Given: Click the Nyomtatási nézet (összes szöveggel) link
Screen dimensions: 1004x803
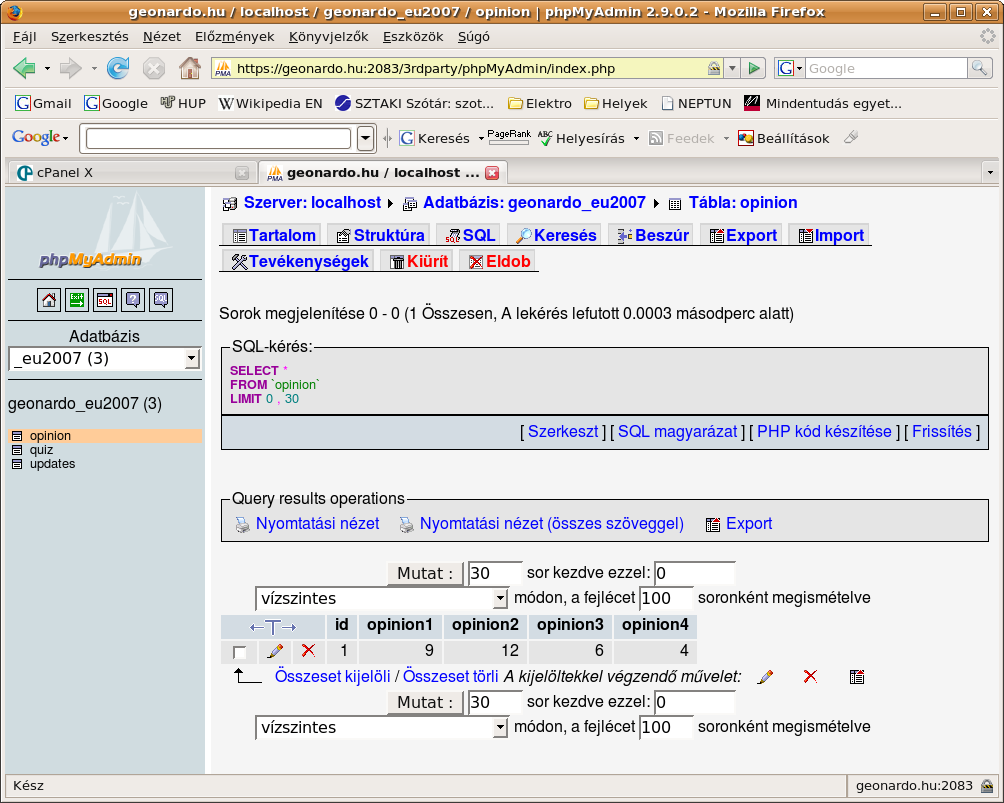Looking at the screenshot, I should coord(551,524).
